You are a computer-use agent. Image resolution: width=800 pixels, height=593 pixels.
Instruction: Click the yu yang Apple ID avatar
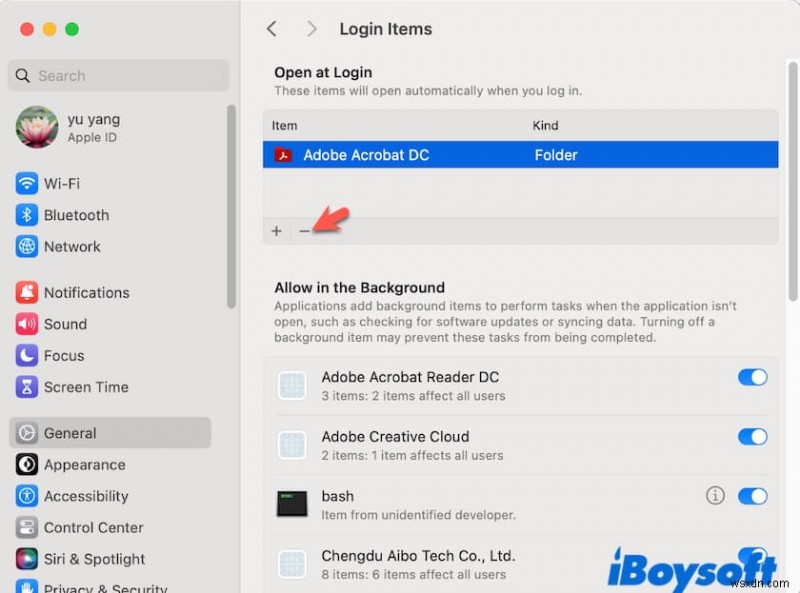coord(37,127)
